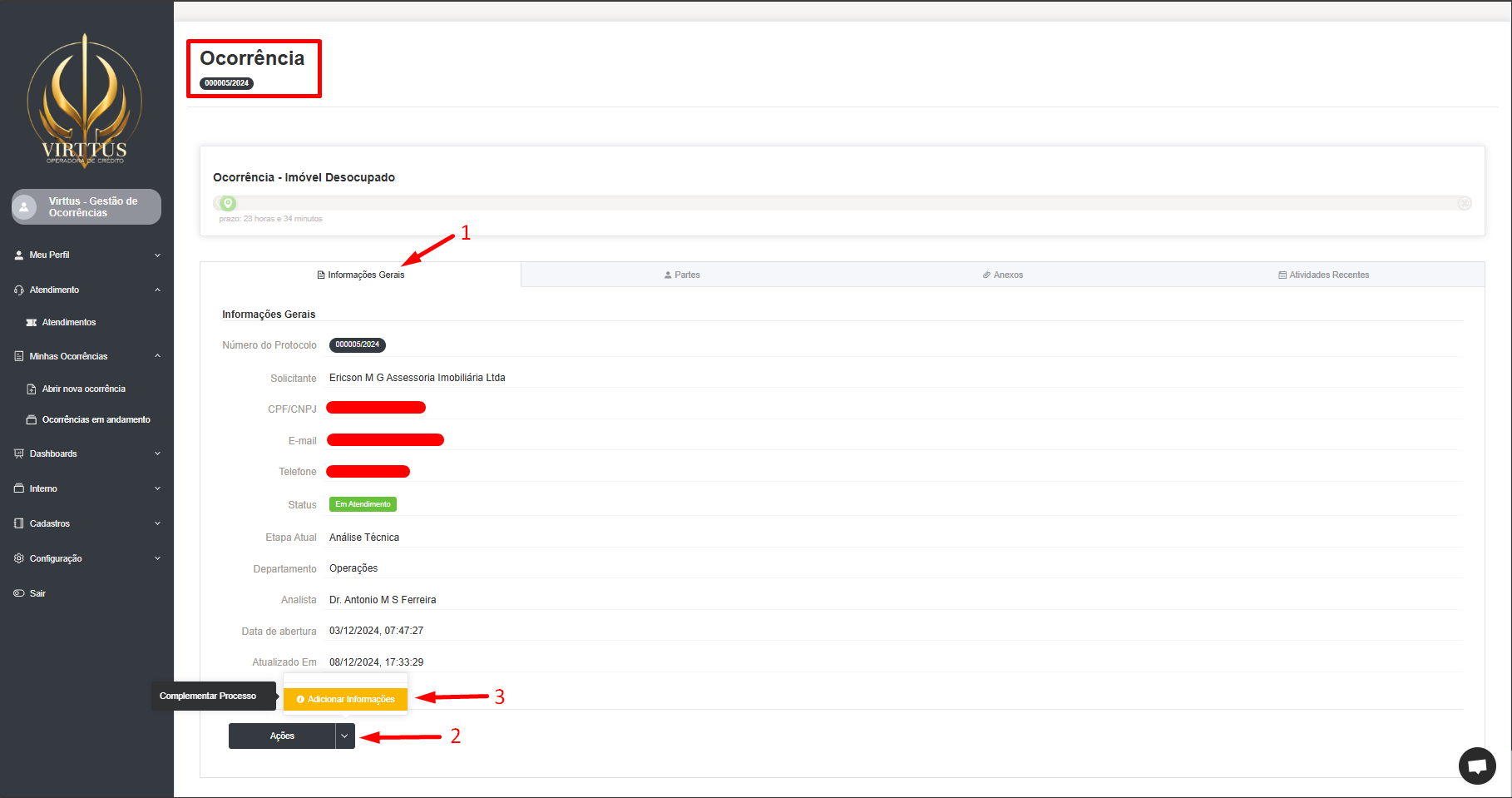1512x798 pixels.
Task: Switch to the Anexos tab
Action: (1003, 275)
